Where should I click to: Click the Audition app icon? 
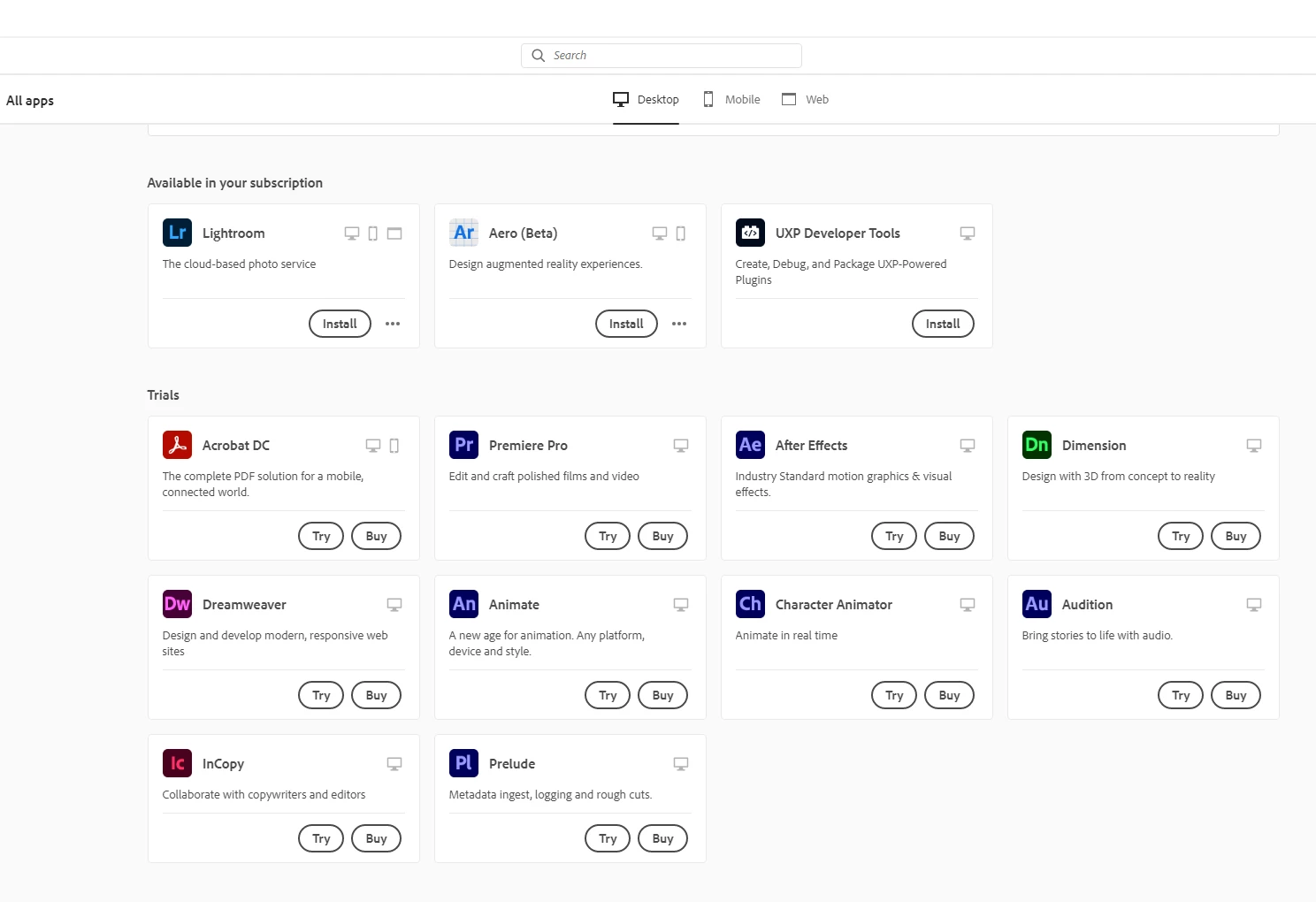1037,604
